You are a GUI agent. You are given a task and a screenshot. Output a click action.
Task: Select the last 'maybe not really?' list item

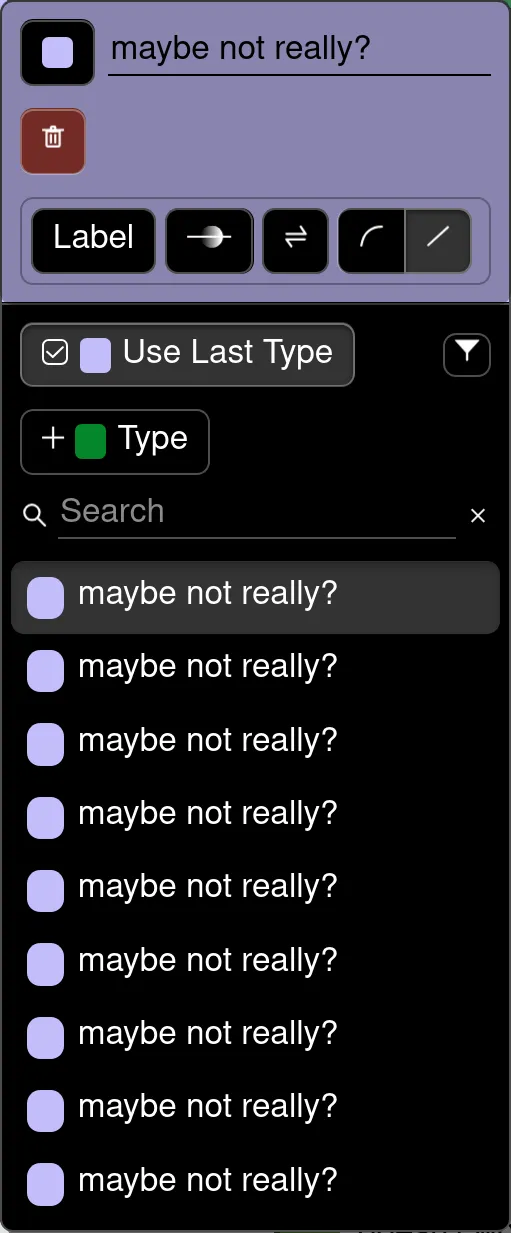(255, 1184)
